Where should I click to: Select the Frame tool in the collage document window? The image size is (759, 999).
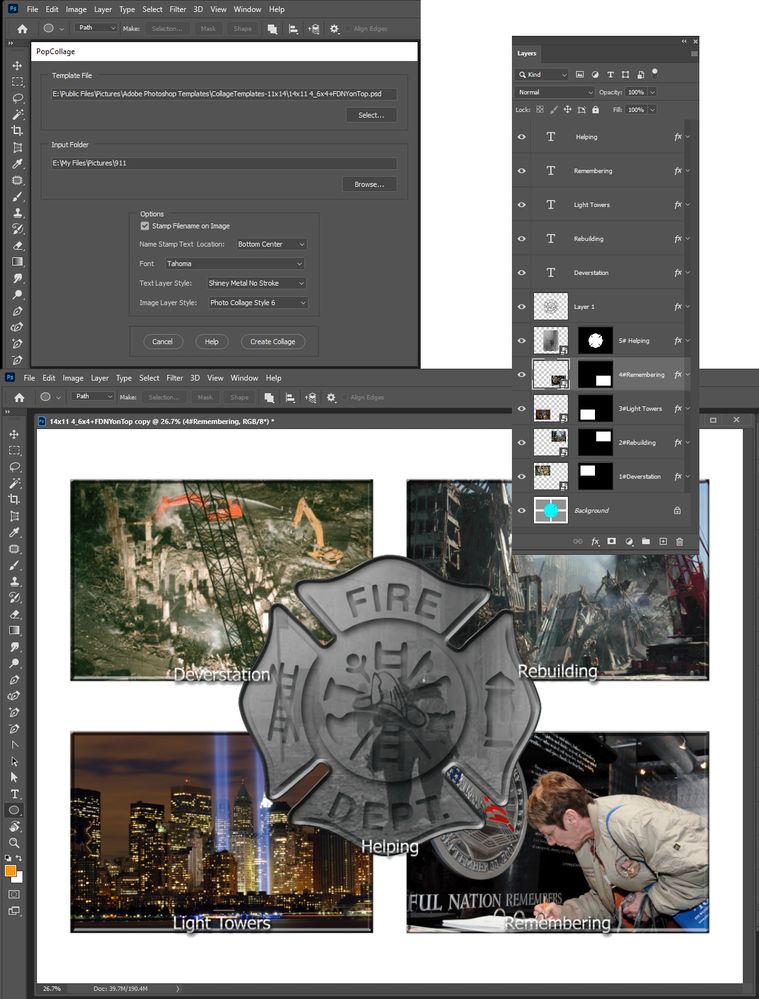(x=14, y=516)
